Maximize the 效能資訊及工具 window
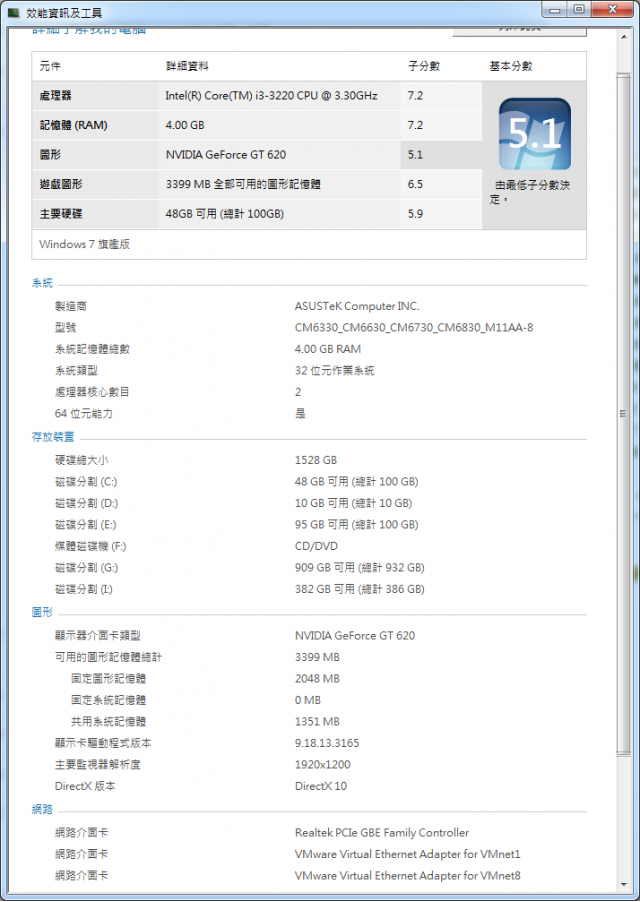 [579, 10]
